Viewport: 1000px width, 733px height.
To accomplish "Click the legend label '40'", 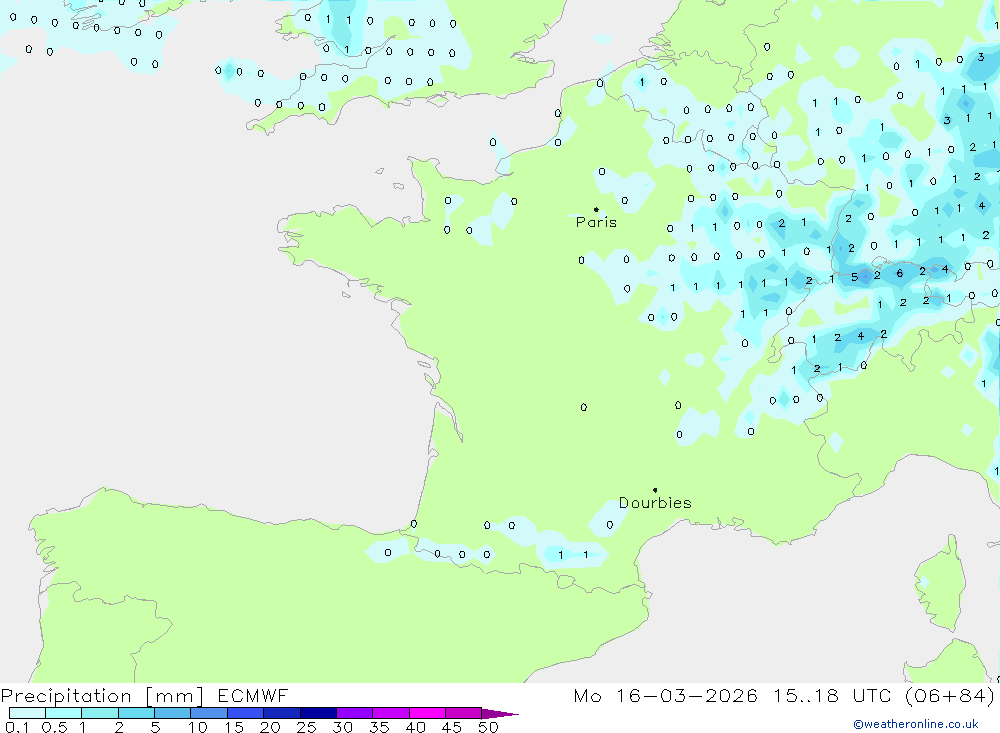I will coord(415,727).
